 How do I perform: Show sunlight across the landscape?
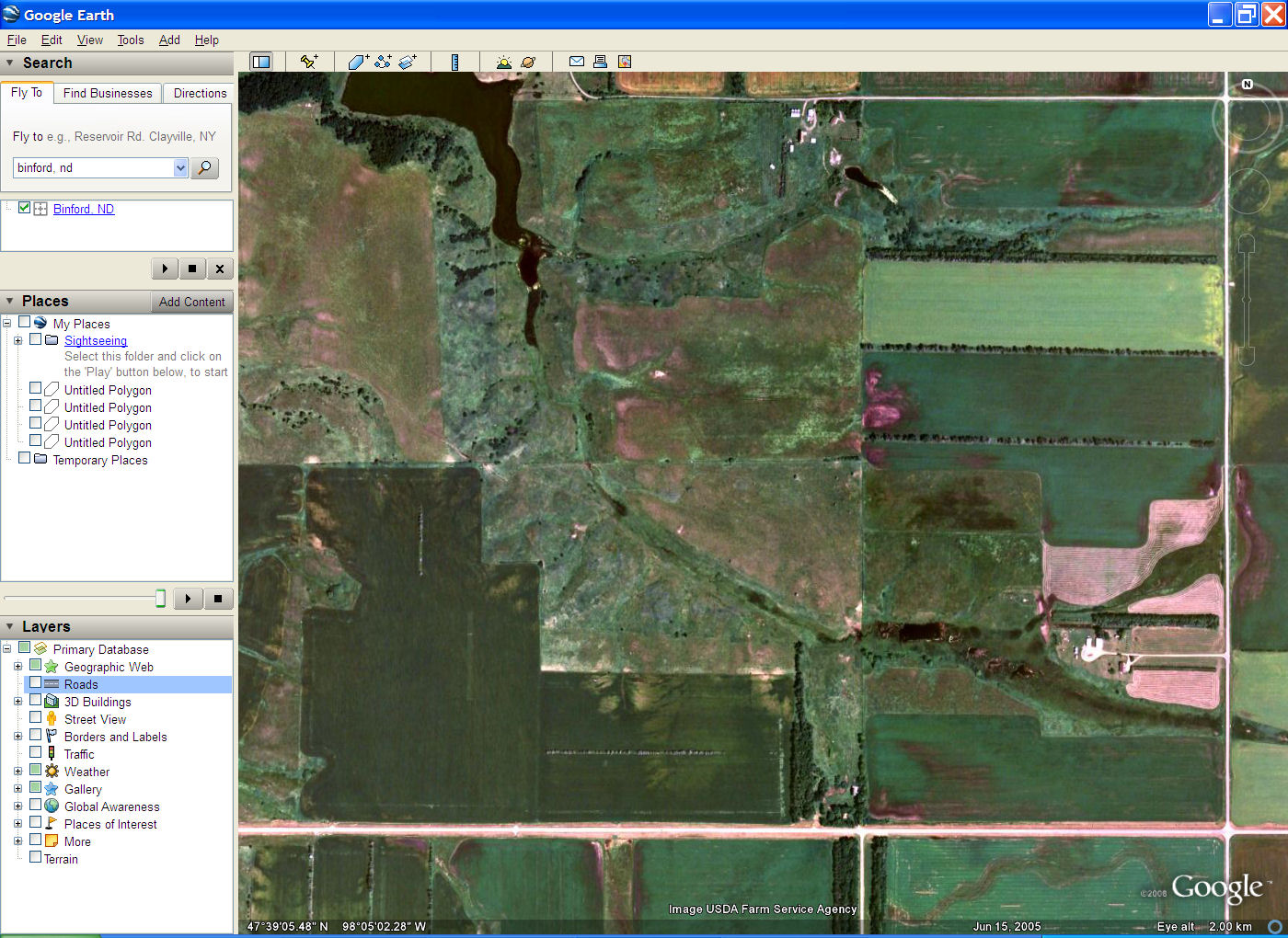[x=503, y=62]
